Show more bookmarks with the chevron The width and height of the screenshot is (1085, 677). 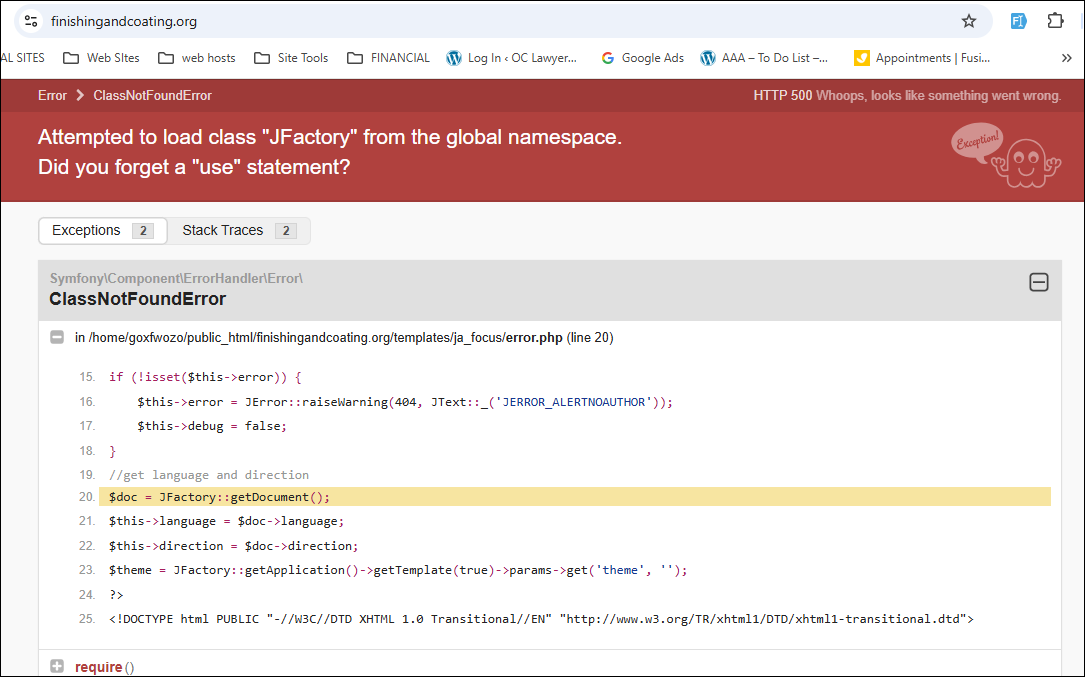[x=1066, y=58]
